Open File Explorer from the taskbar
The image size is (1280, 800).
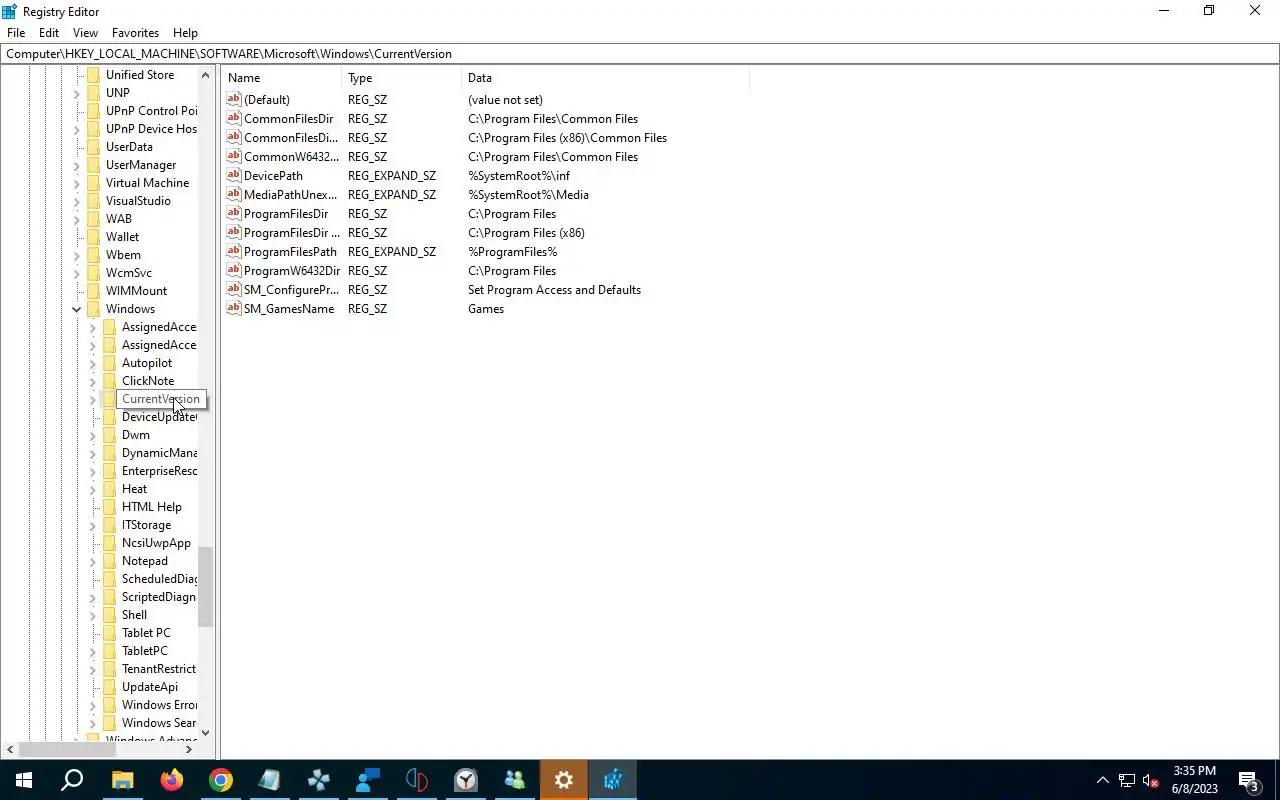(122, 780)
